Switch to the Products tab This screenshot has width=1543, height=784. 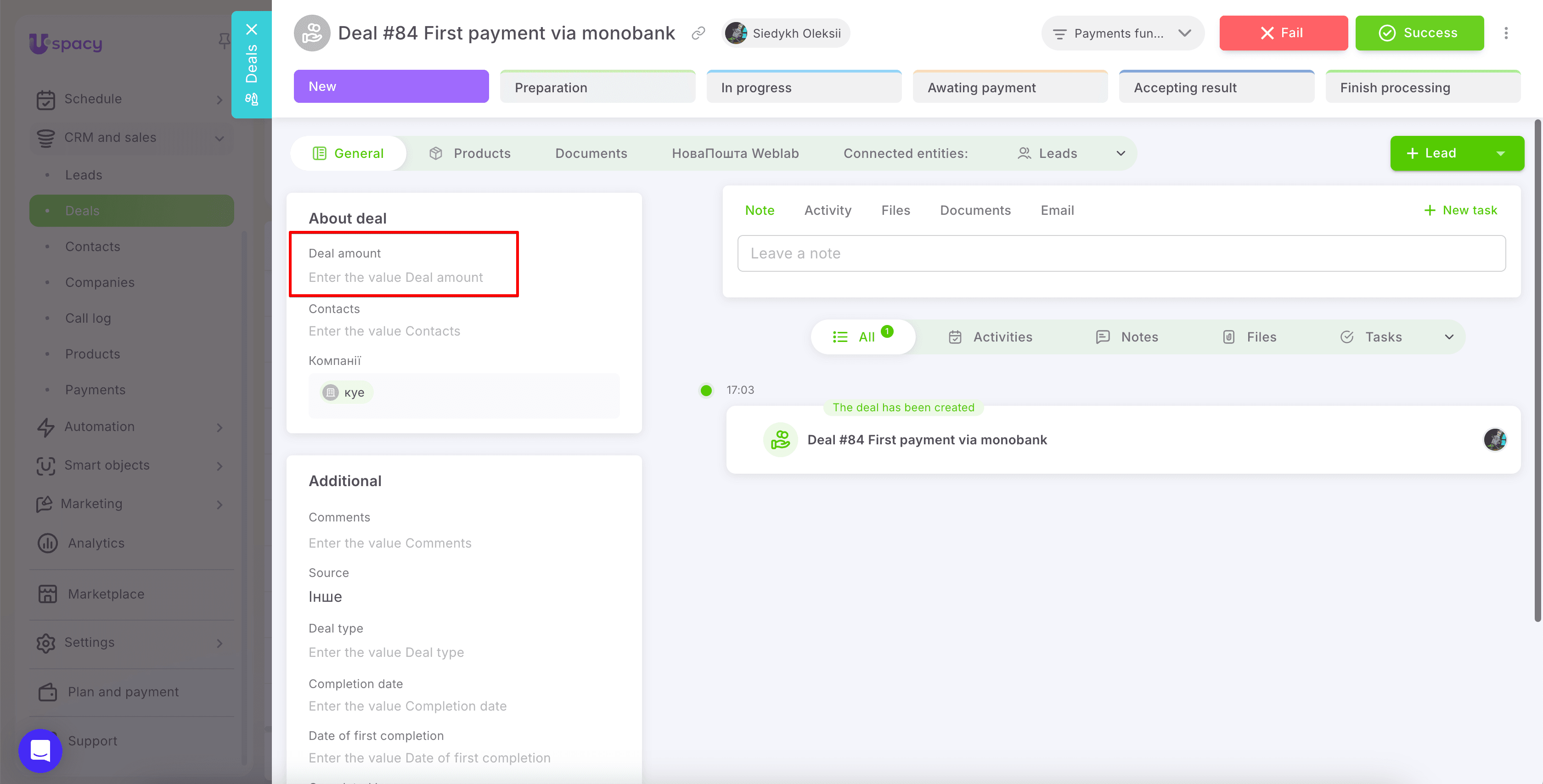point(470,153)
